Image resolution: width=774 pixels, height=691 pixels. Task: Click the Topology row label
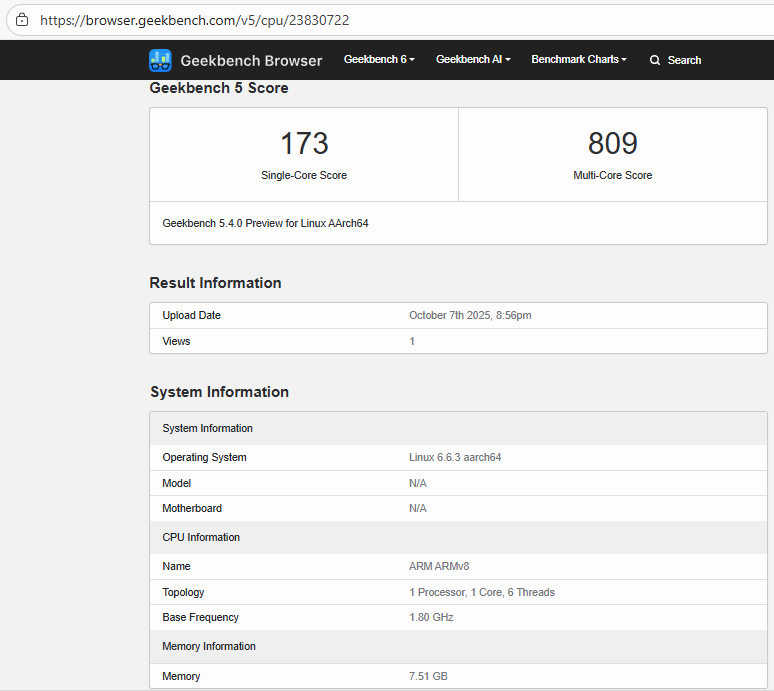tap(183, 592)
